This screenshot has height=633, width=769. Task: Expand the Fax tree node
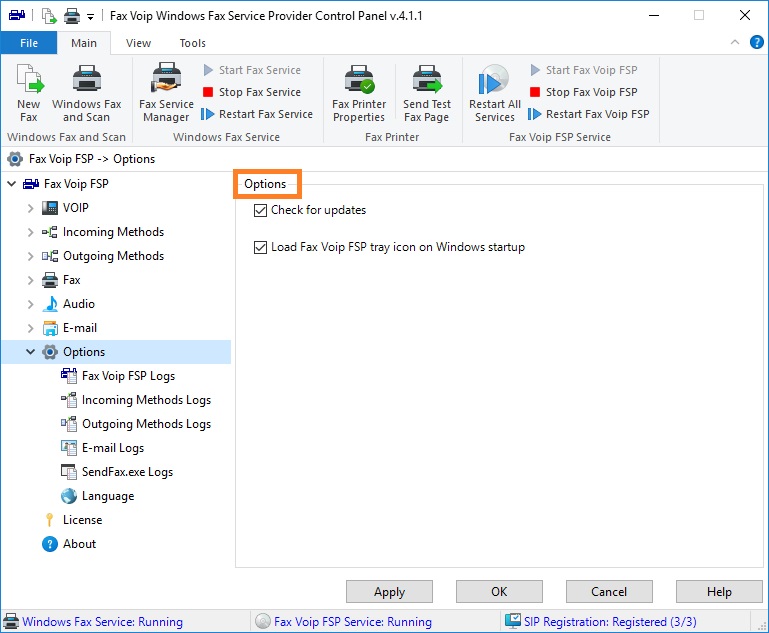click(30, 280)
